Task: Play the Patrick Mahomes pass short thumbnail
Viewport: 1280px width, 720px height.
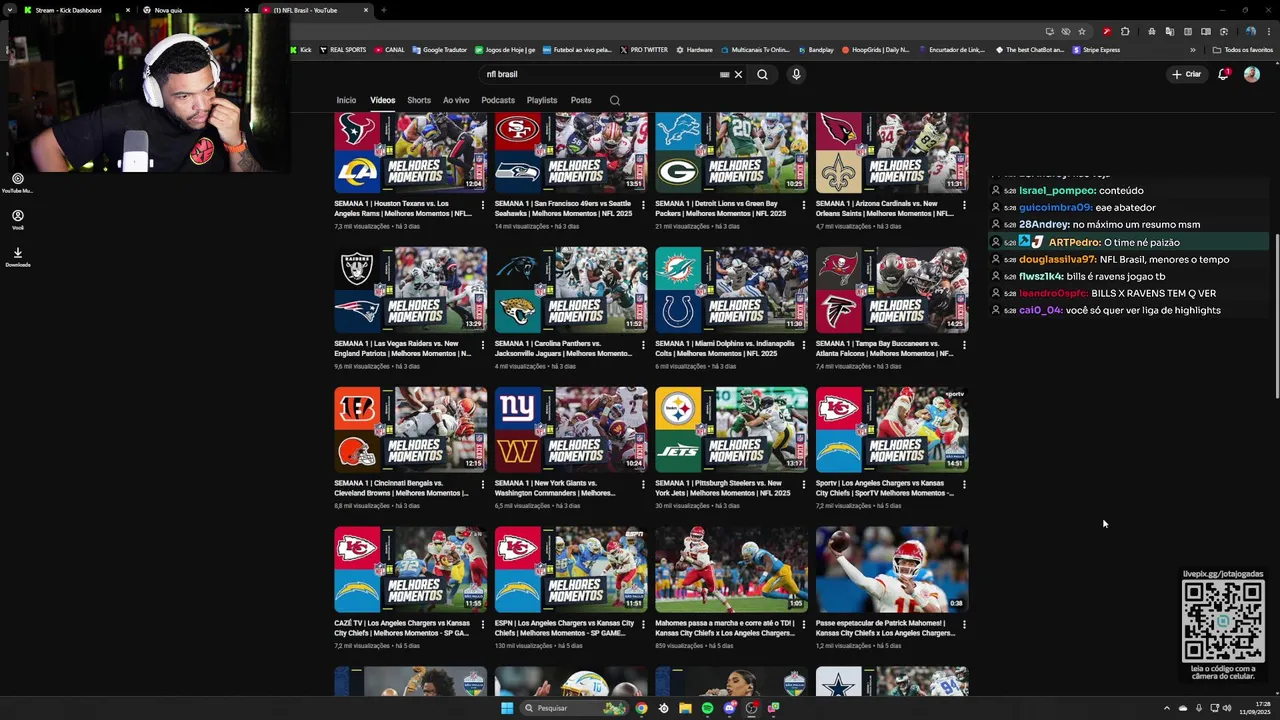Action: pos(892,569)
